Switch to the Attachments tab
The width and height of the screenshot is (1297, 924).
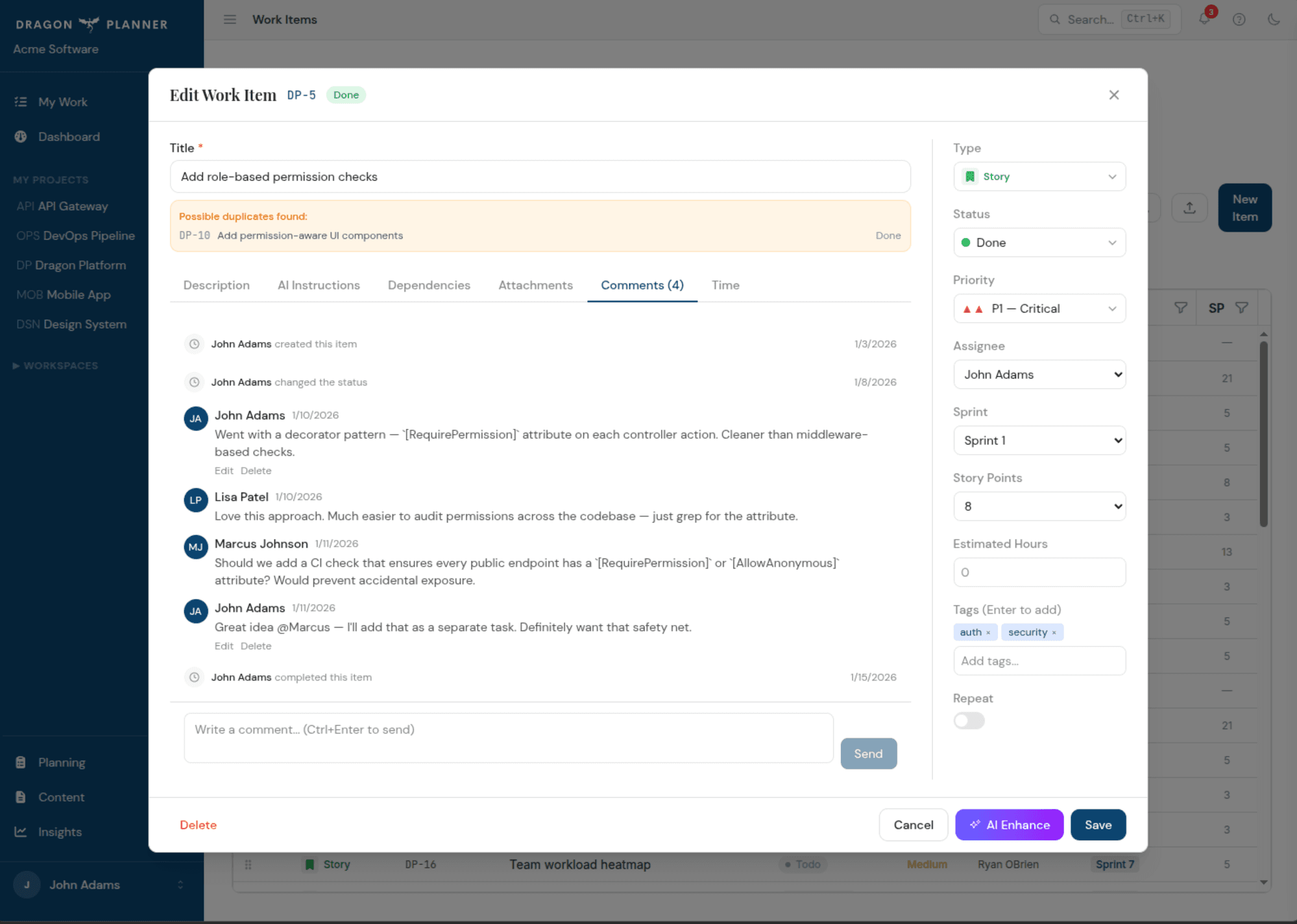[x=535, y=285]
